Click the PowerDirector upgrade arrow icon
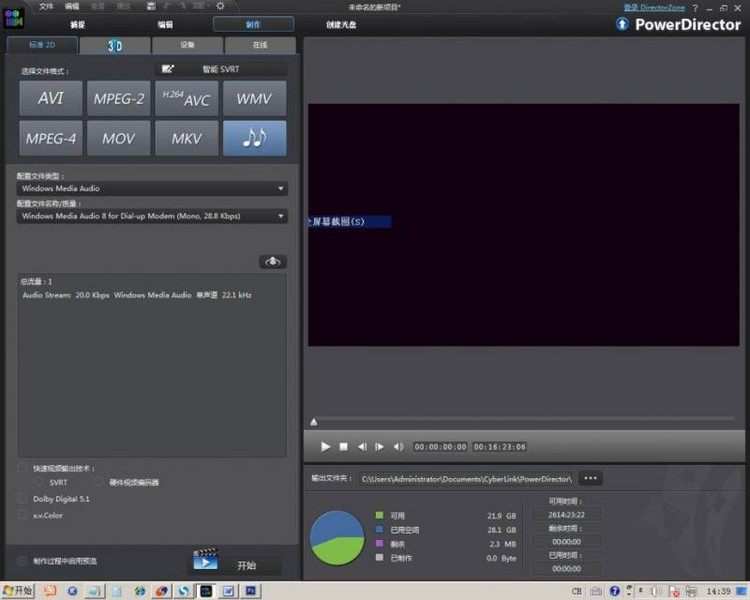 (622, 24)
